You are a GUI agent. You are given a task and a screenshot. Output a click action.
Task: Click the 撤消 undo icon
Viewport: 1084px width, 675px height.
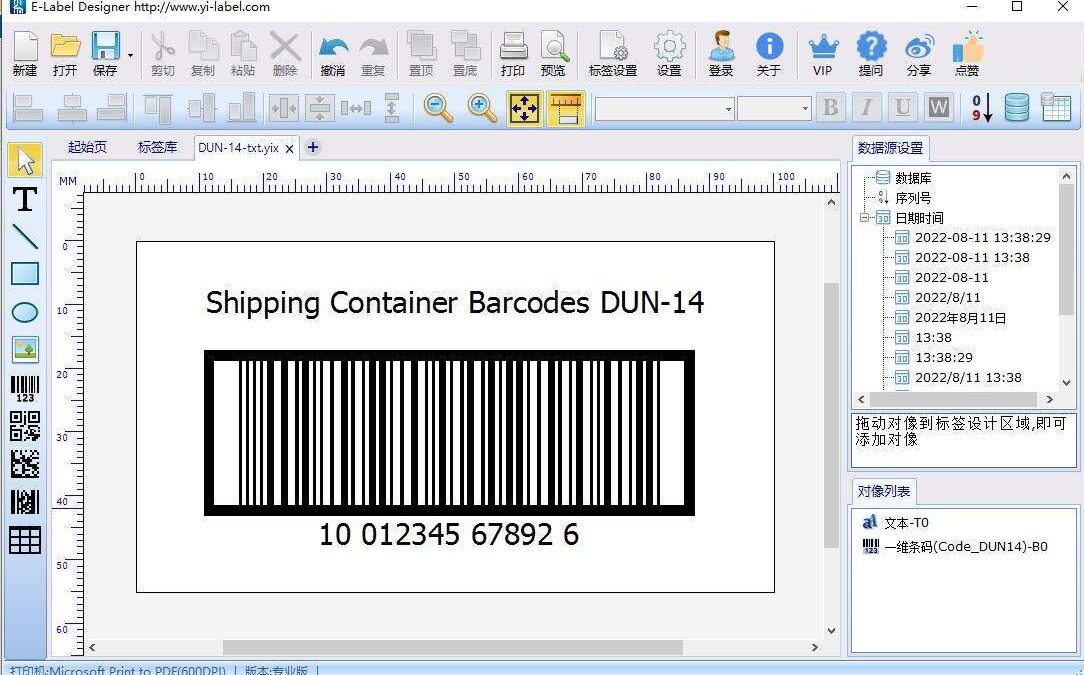click(333, 55)
